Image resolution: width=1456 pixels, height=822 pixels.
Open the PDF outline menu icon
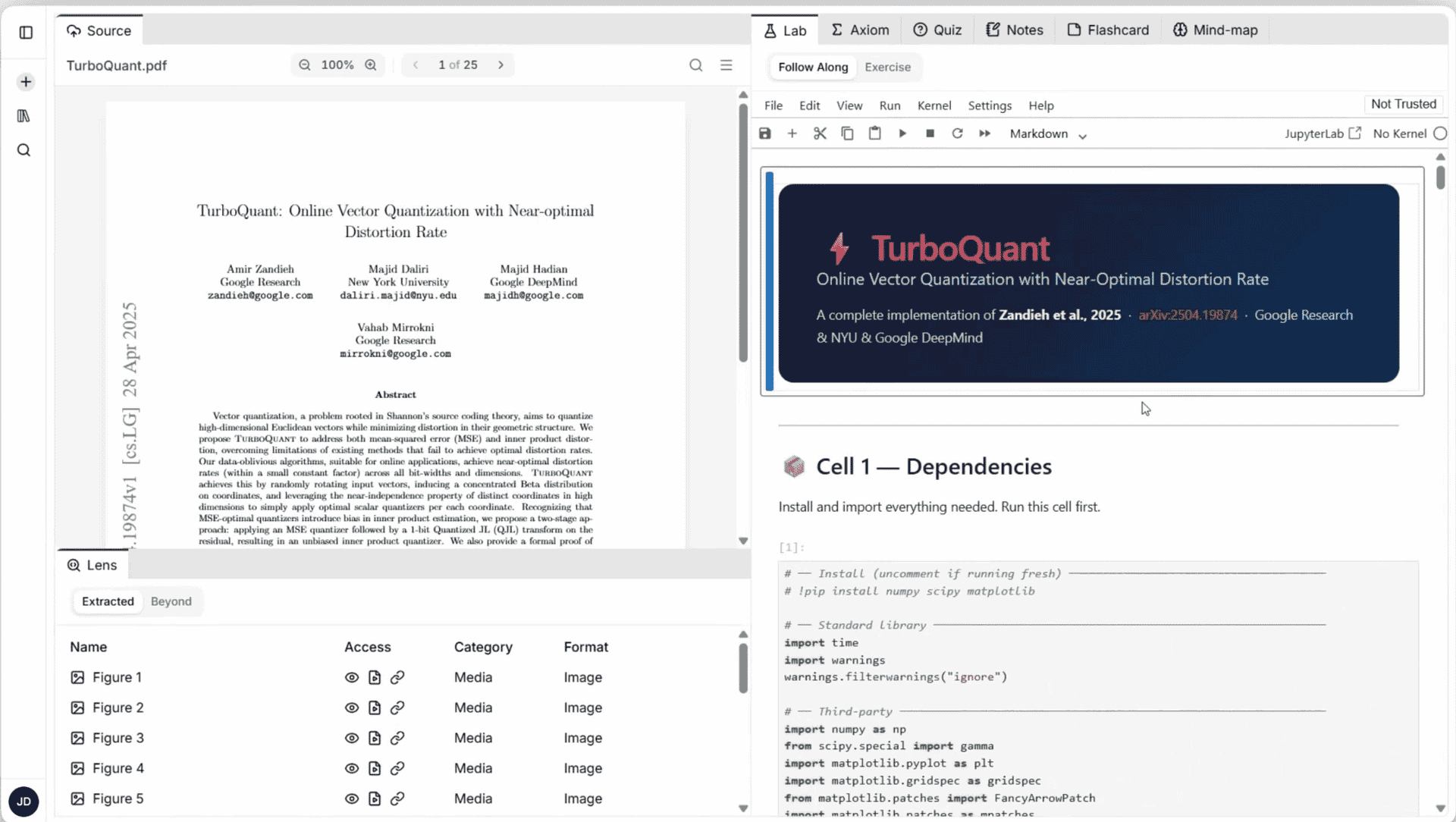(726, 65)
